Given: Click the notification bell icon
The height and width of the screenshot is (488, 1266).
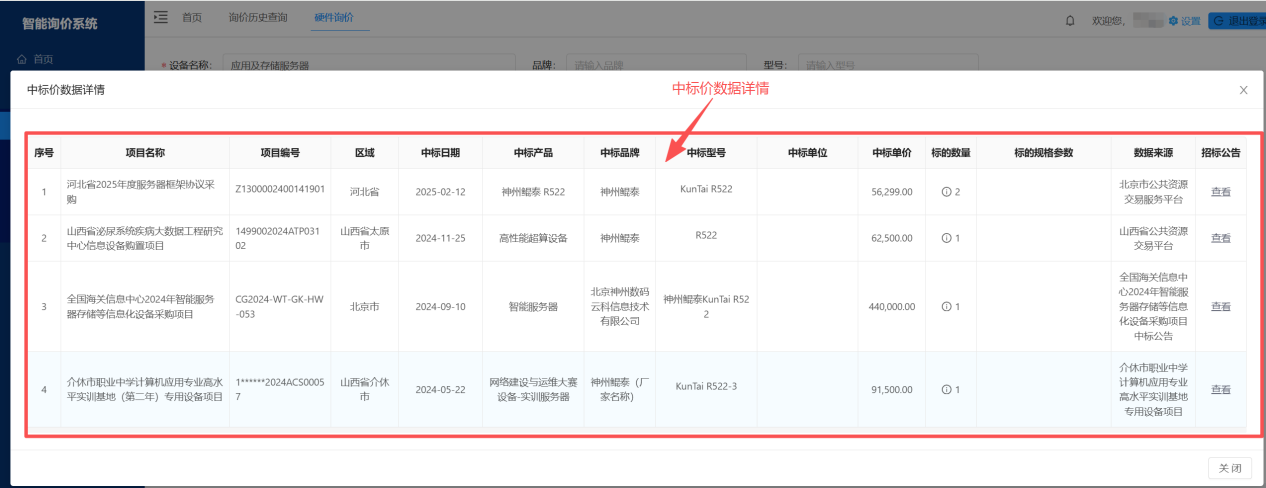Looking at the screenshot, I should tap(1070, 20).
